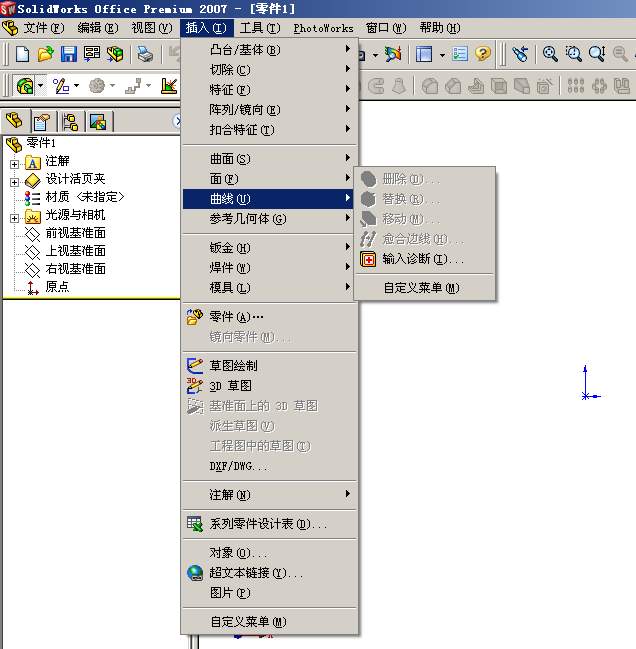Click the 草图绘制 sketch menu icon
636x649 pixels.
point(194,365)
